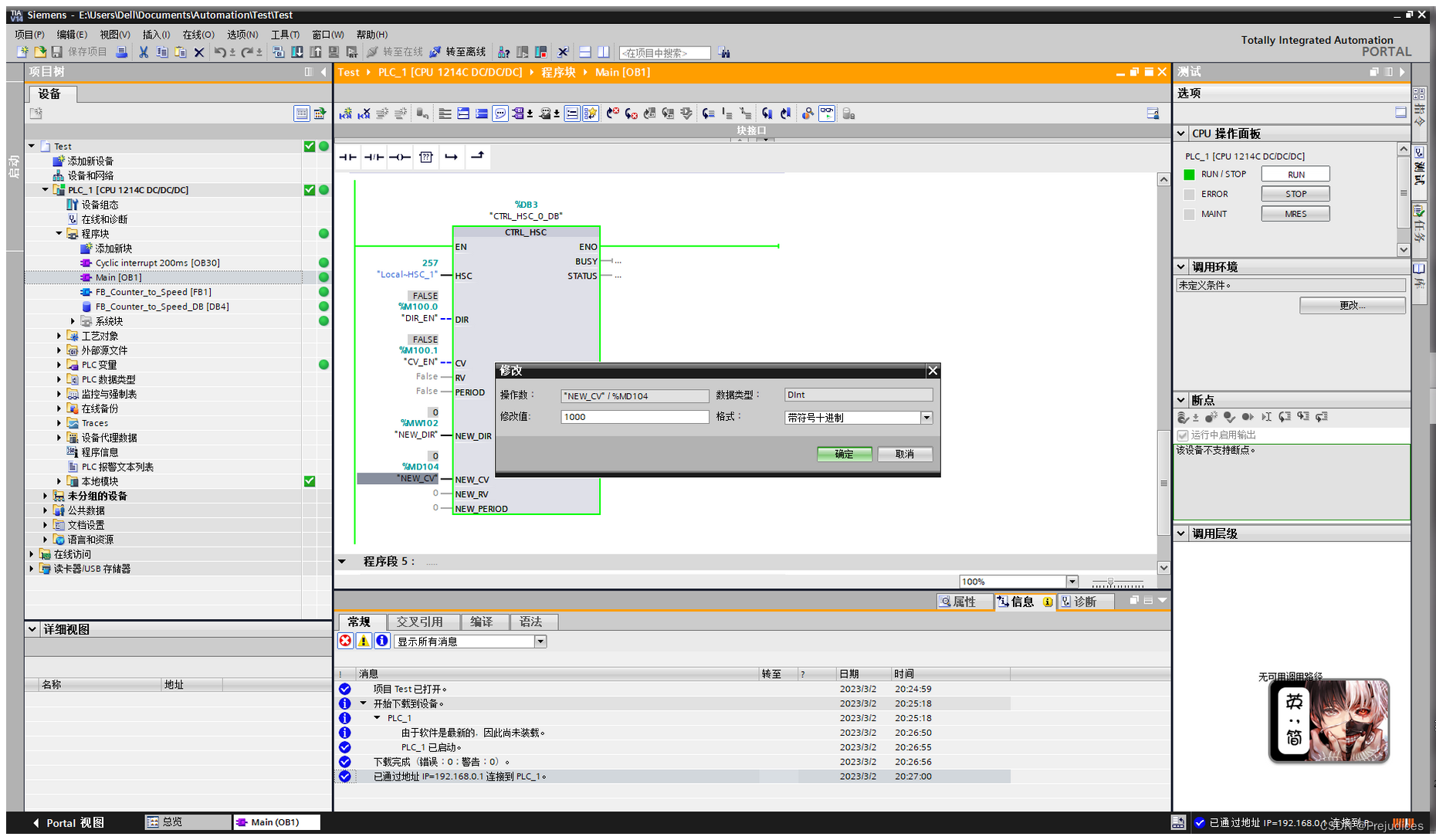
Task: Click the MRES button on CPU panel
Action: coord(1295,215)
